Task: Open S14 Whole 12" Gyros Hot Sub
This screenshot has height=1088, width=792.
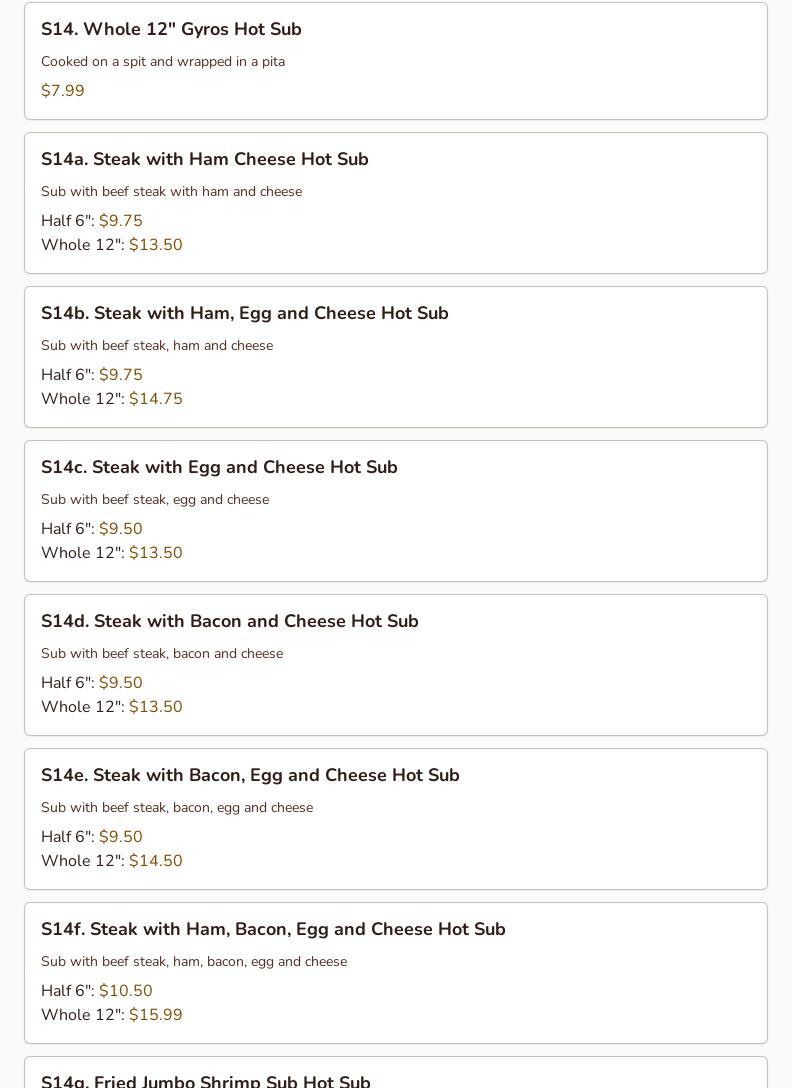Action: click(x=171, y=30)
